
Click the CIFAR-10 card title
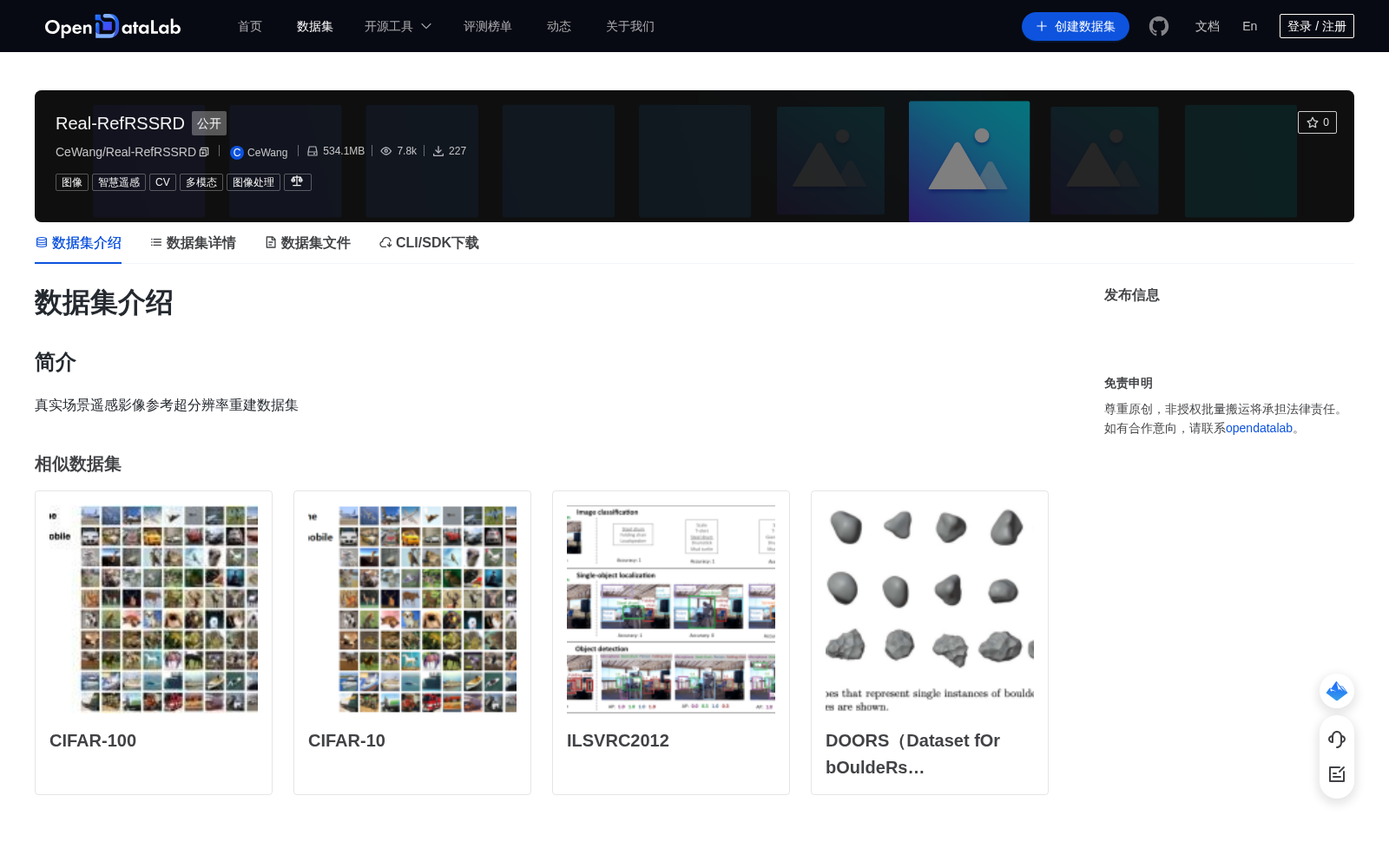pyautogui.click(x=346, y=740)
